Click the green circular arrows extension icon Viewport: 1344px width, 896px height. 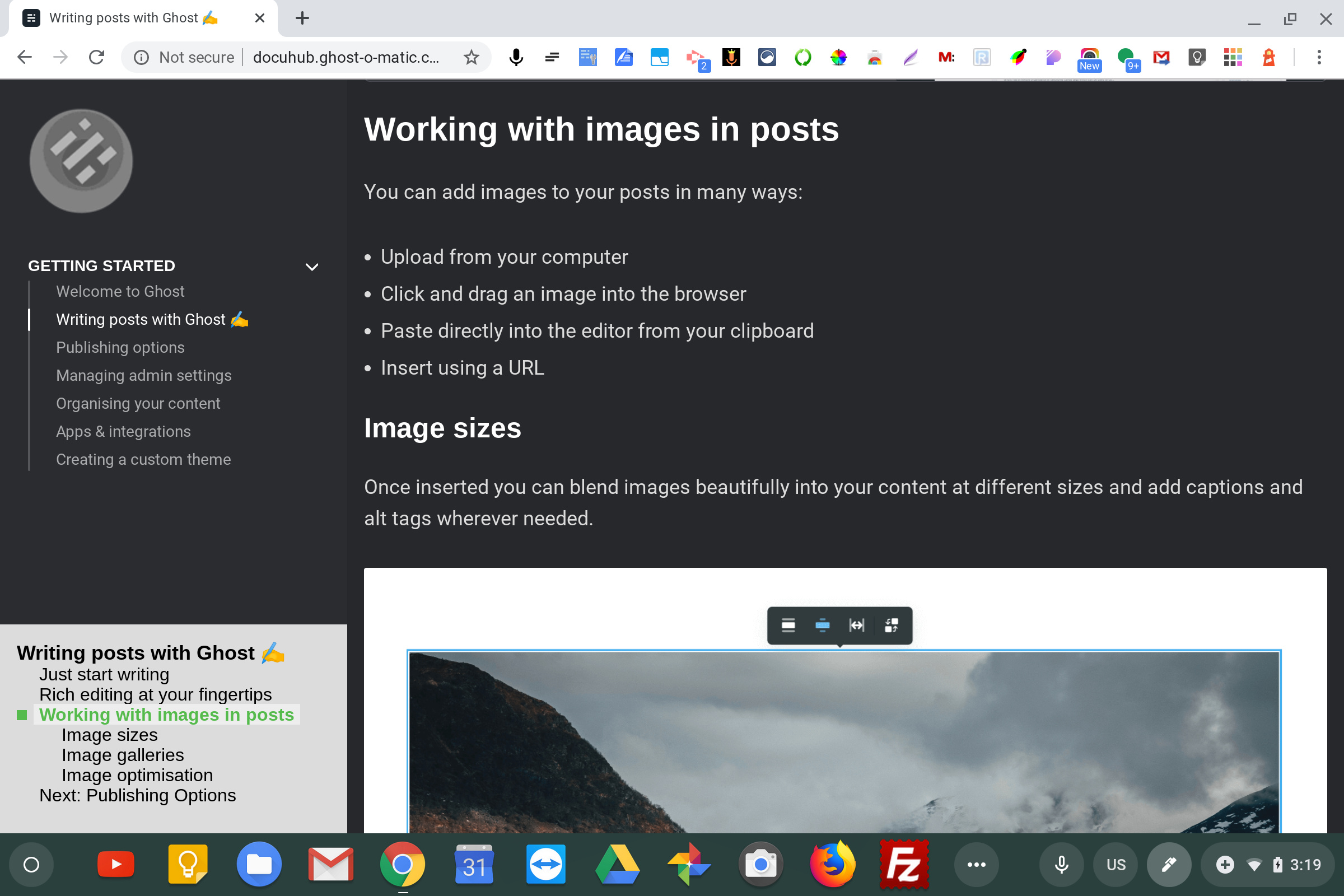803,57
